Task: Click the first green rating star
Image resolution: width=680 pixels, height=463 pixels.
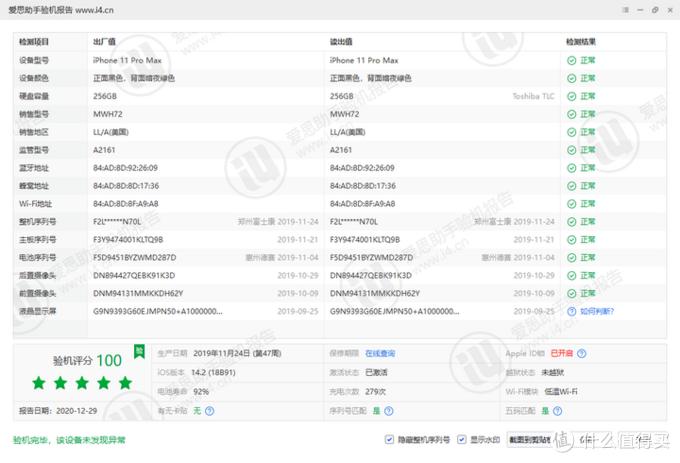Action: tap(39, 383)
